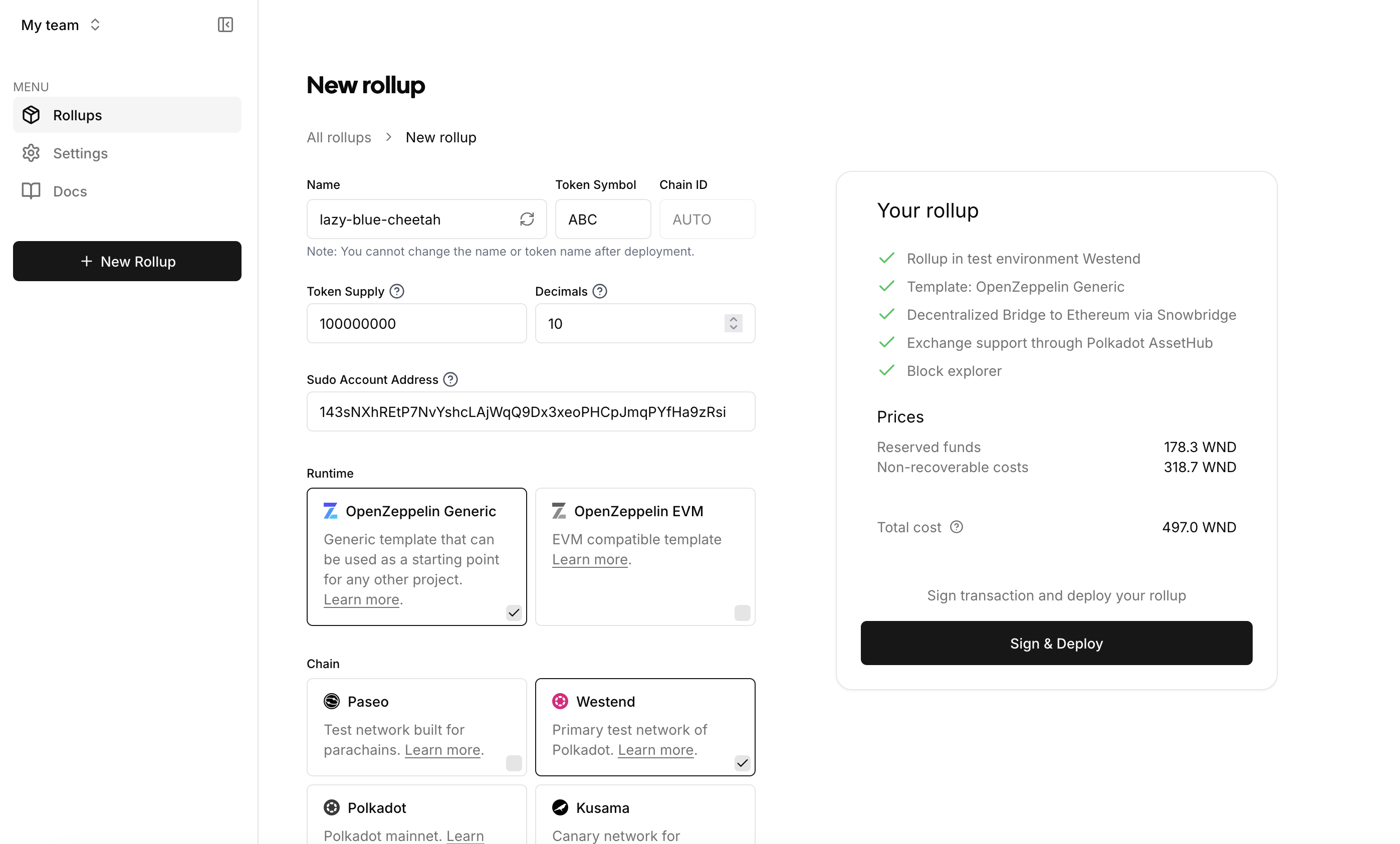Click the Paseo chain logo
The height and width of the screenshot is (844, 1400).
pos(332,701)
